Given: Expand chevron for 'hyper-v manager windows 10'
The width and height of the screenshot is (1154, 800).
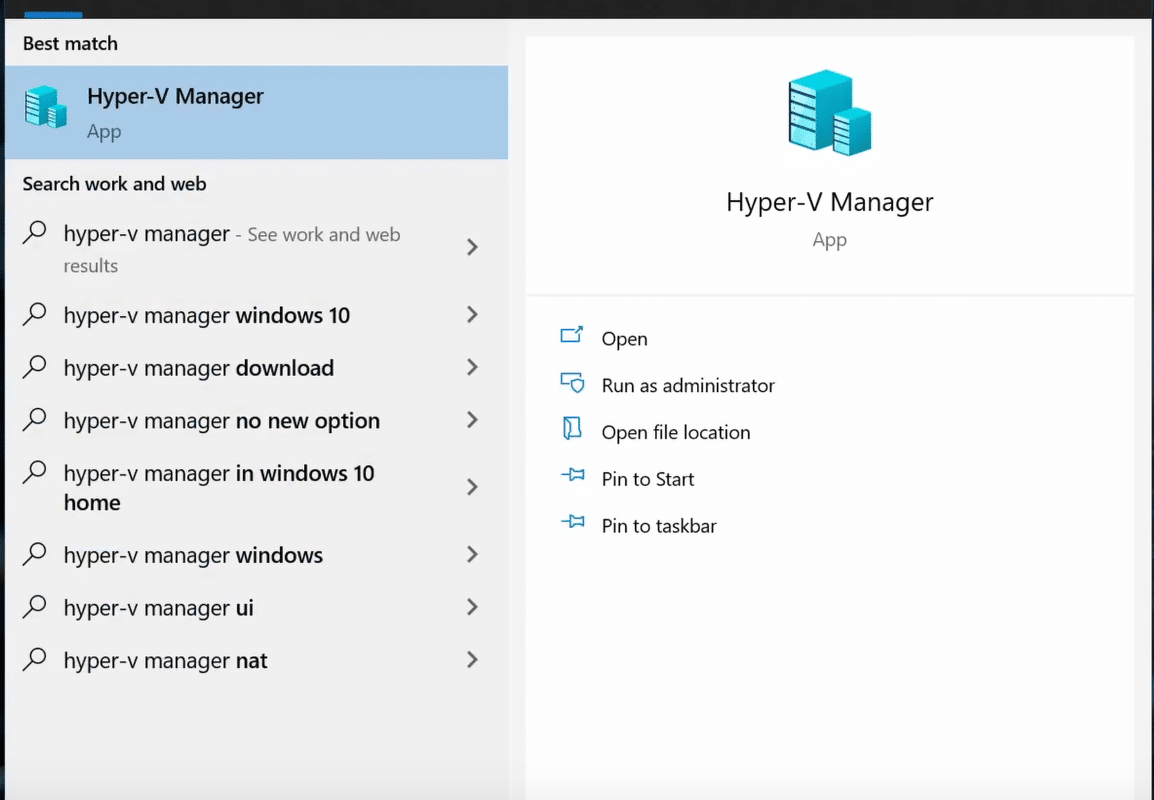Looking at the screenshot, I should (x=472, y=315).
